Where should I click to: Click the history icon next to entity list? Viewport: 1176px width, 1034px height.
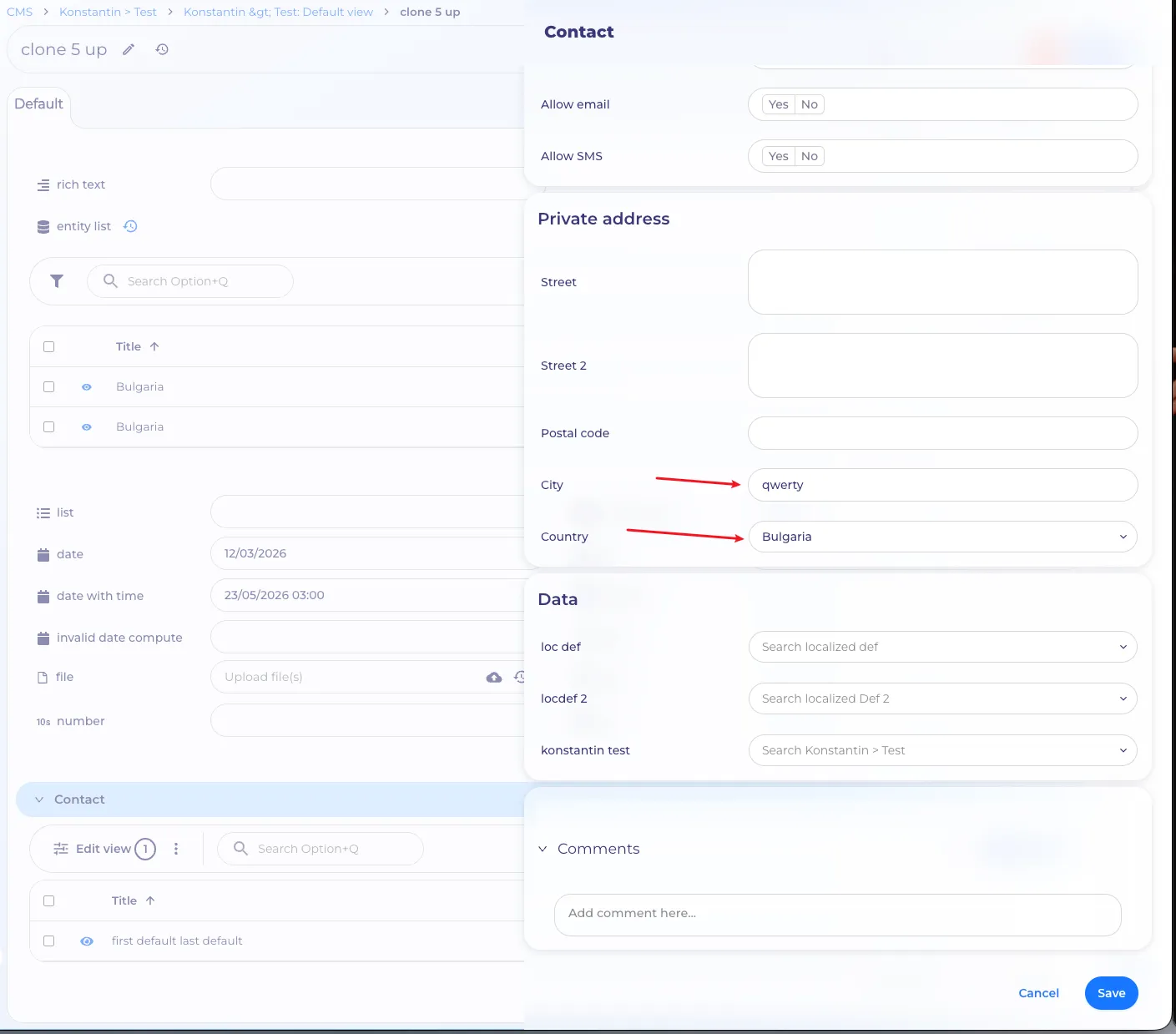coord(130,226)
